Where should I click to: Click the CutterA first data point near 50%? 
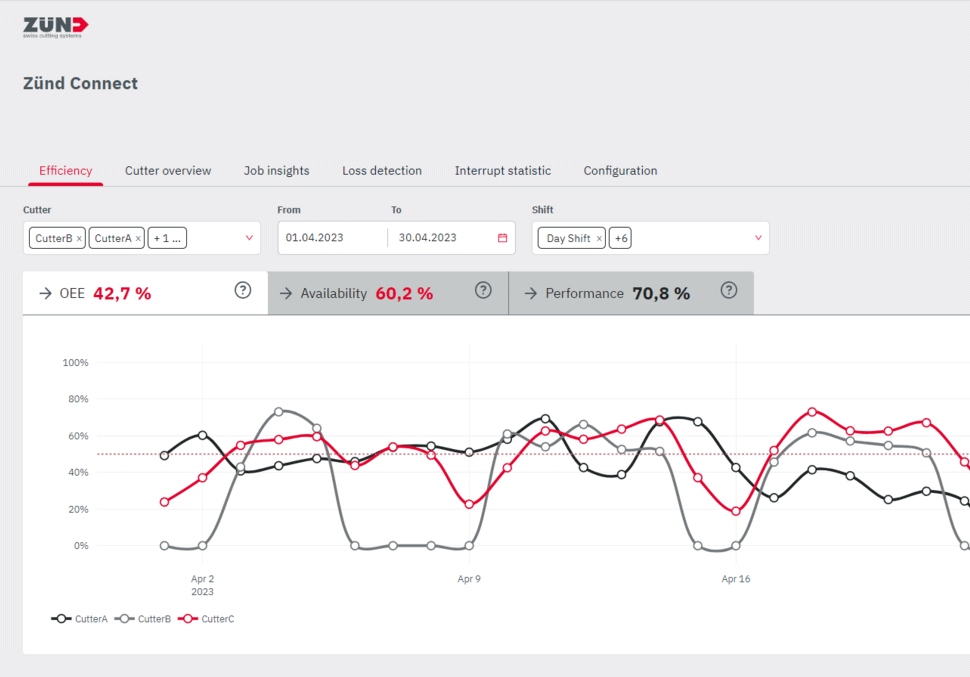(x=165, y=455)
